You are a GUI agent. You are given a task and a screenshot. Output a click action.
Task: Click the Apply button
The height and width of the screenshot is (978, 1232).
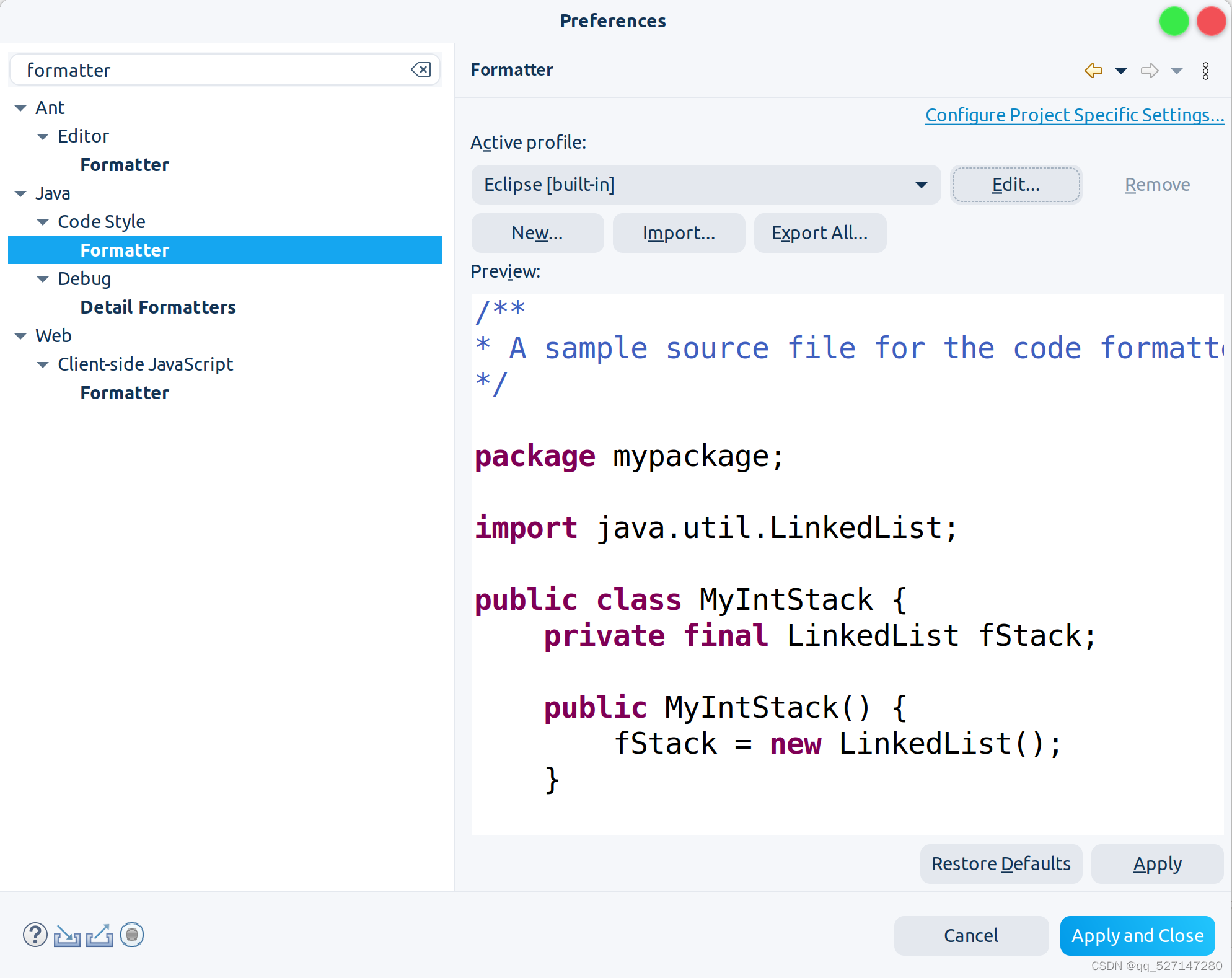coord(1157,864)
